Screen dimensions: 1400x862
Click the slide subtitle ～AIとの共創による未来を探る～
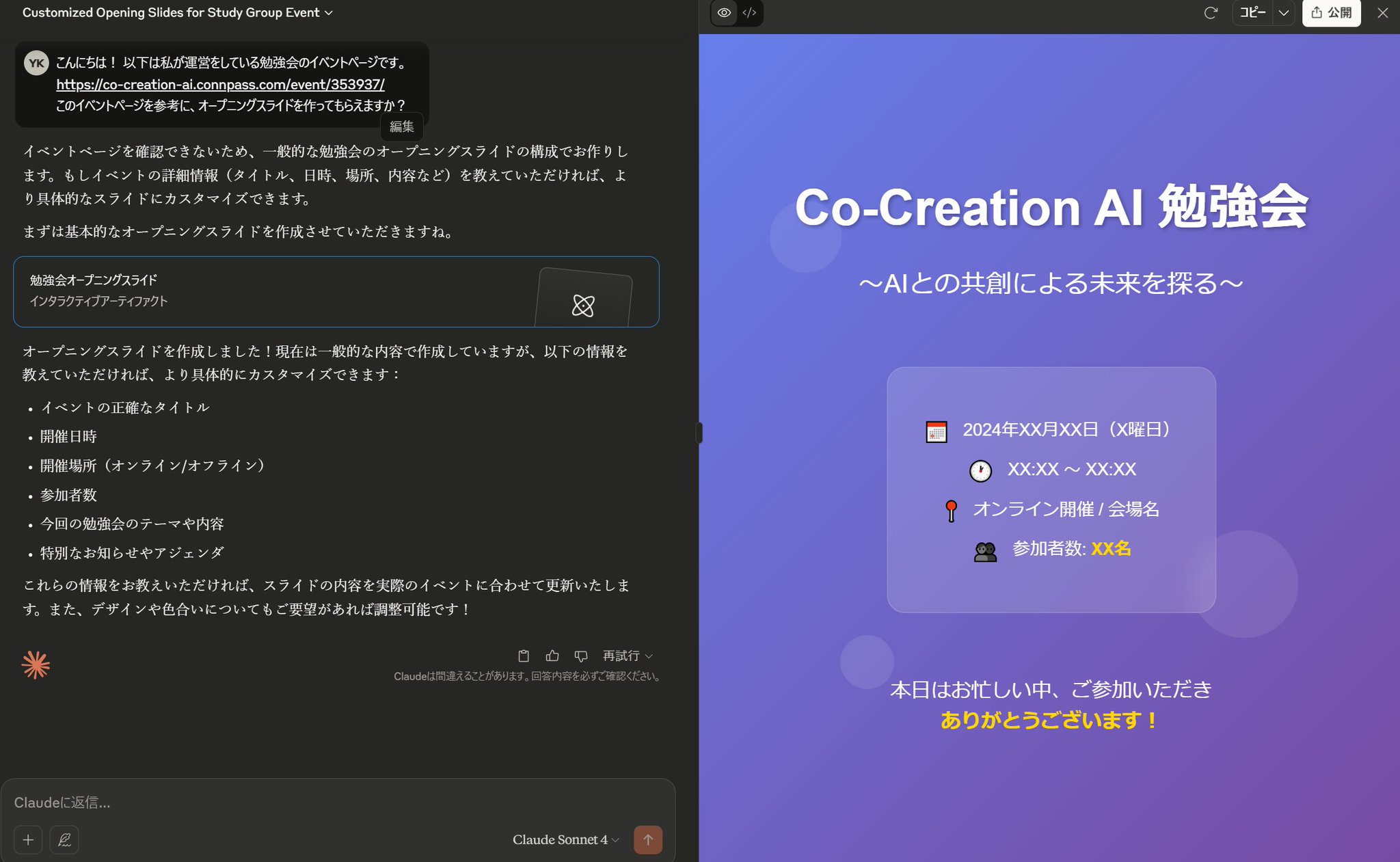coord(1051,283)
